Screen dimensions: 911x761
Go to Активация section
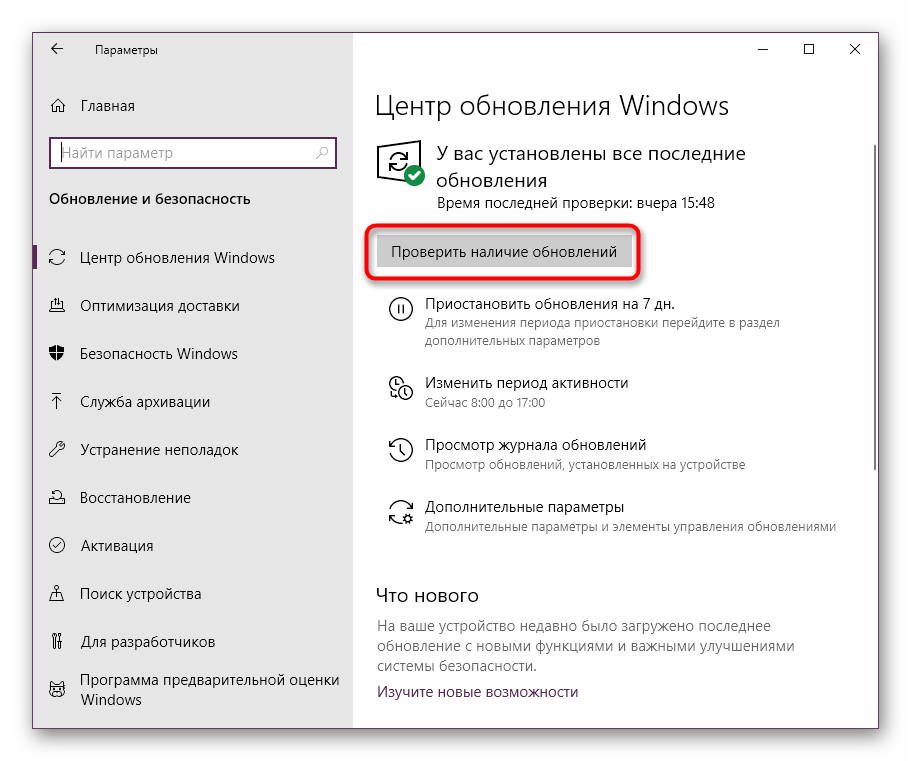(x=117, y=545)
